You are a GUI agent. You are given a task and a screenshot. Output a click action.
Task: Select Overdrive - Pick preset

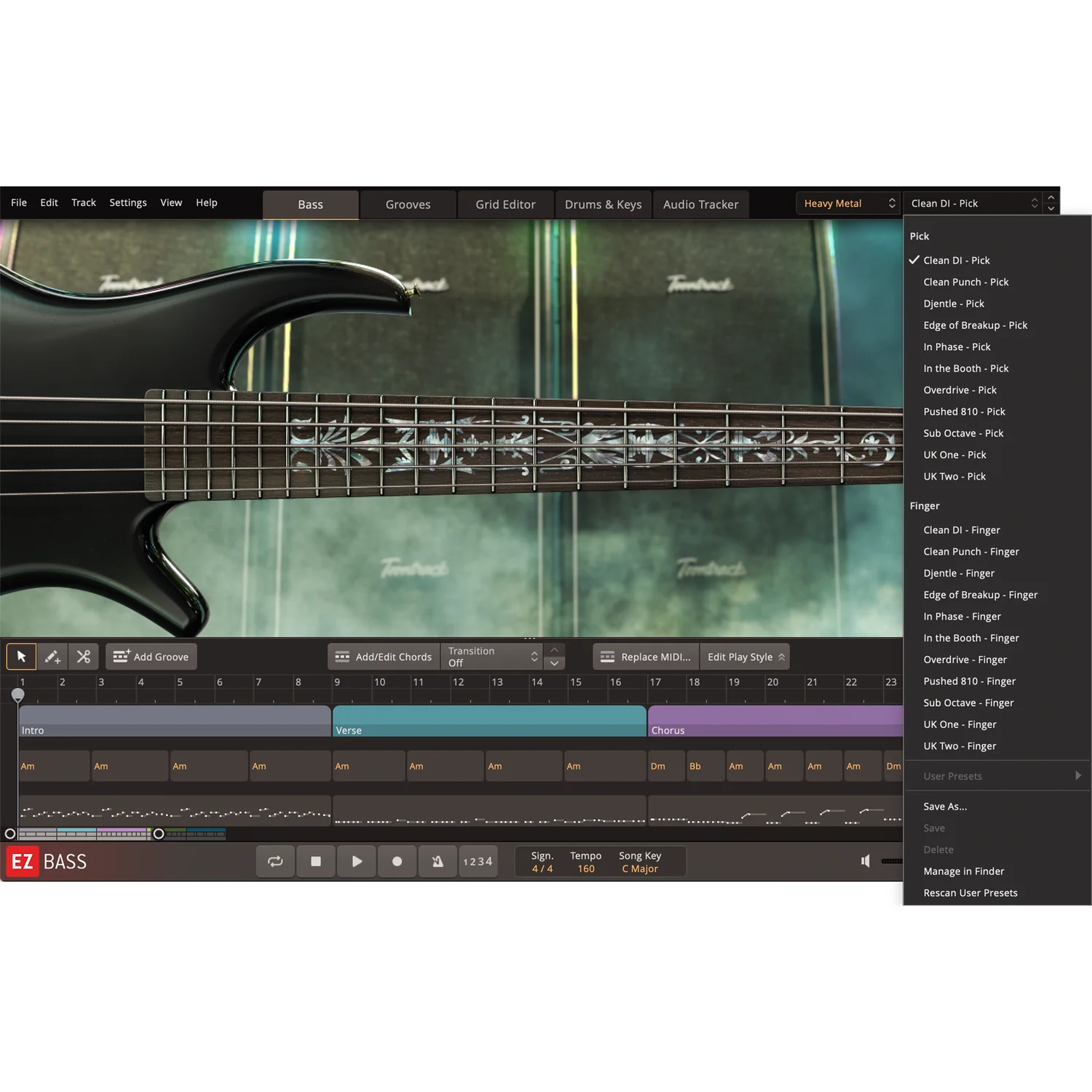(997, 390)
